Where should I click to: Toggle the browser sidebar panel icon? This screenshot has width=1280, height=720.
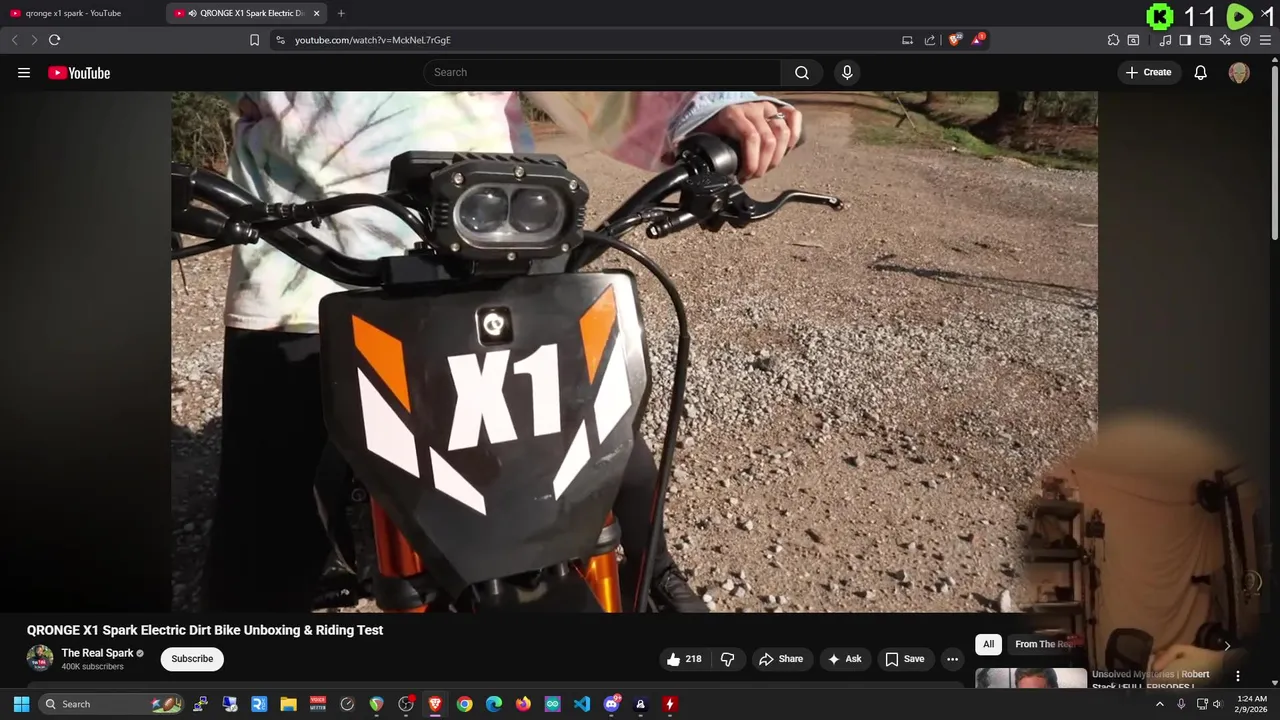pos(1185,40)
